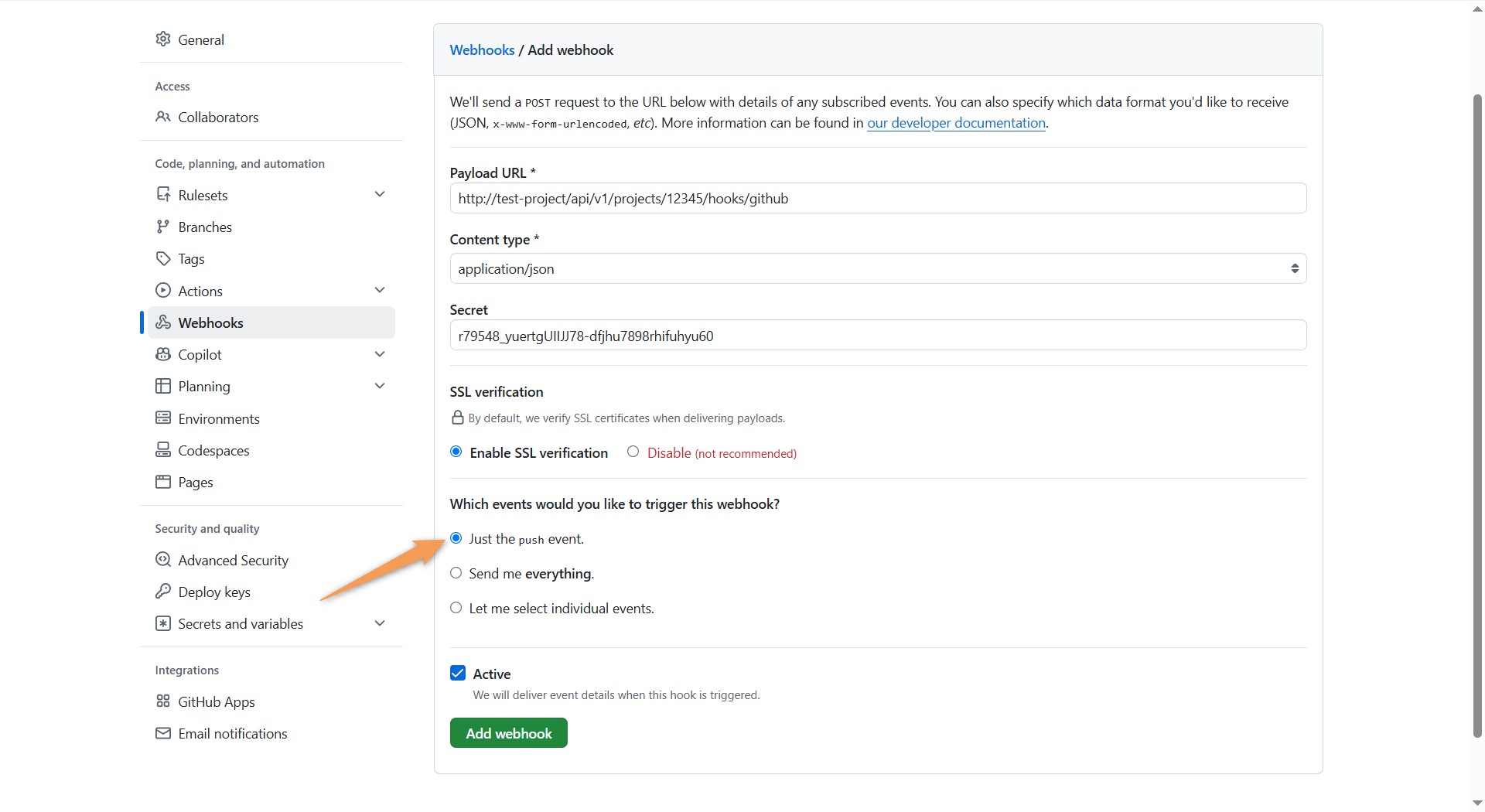Click the Actions play icon
This screenshot has width=1485, height=812.
tap(162, 291)
